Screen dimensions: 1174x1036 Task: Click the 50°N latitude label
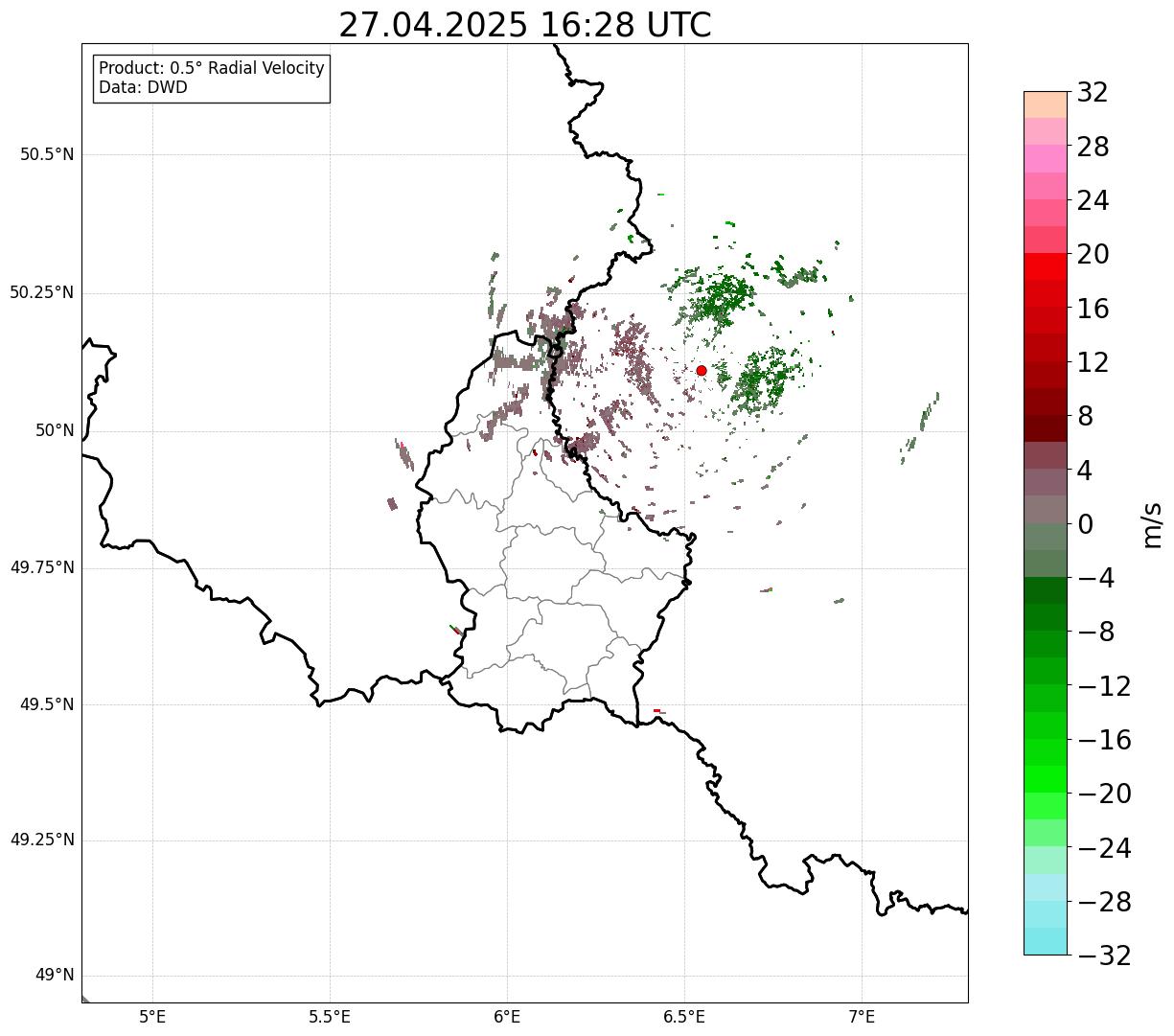pyautogui.click(x=55, y=430)
